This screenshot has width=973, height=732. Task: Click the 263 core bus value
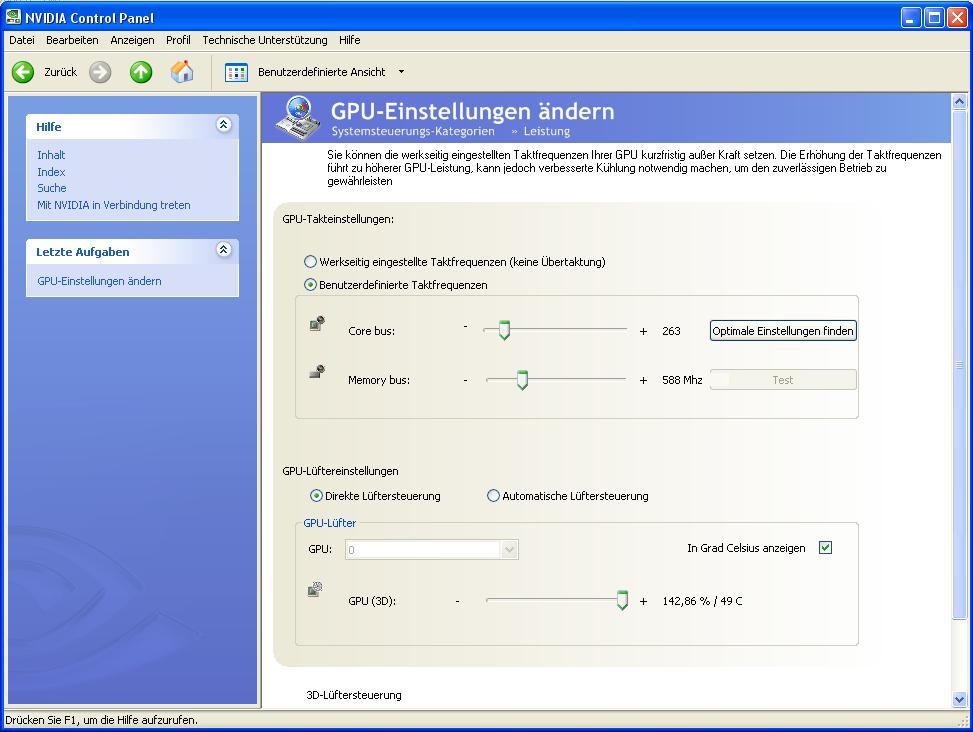pos(671,331)
